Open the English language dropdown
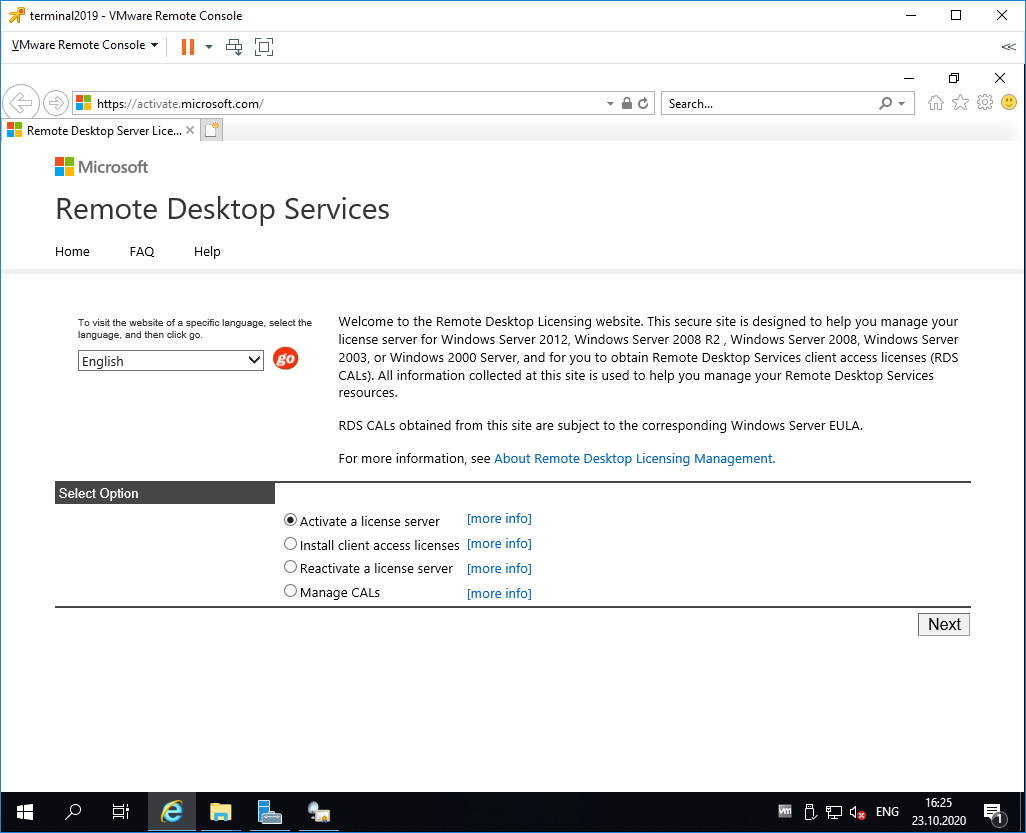Viewport: 1026px width, 833px height. [x=171, y=361]
